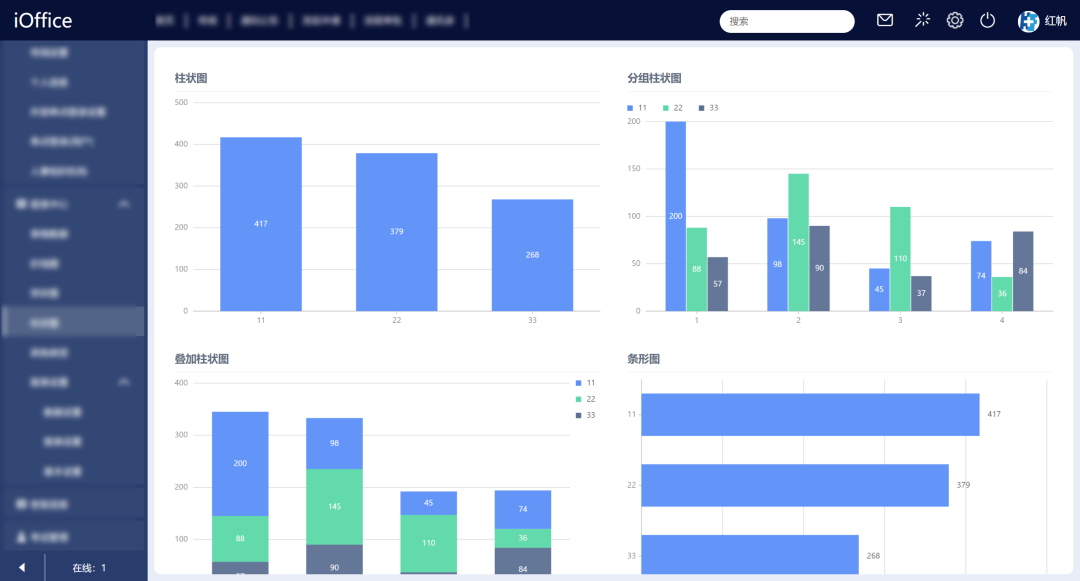Click the 分组柱状图 chart title
This screenshot has height=581, width=1080.
pyautogui.click(x=654, y=78)
